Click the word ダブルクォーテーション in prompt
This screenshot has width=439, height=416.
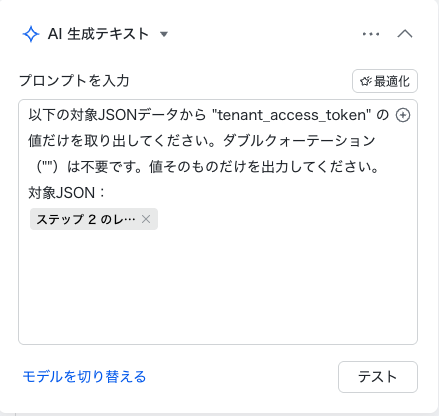299,141
